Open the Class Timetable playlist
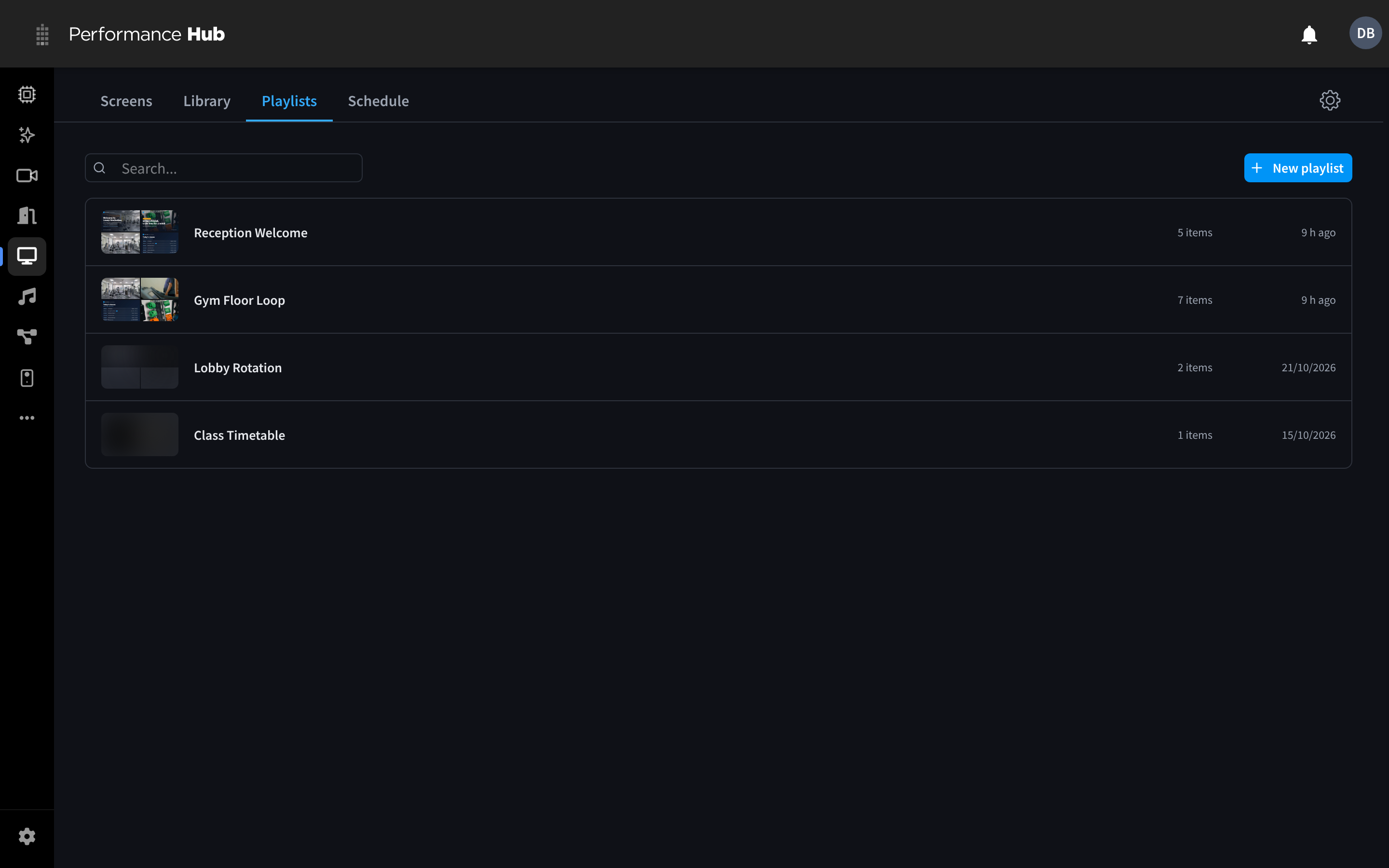This screenshot has width=1389, height=868. 718,434
